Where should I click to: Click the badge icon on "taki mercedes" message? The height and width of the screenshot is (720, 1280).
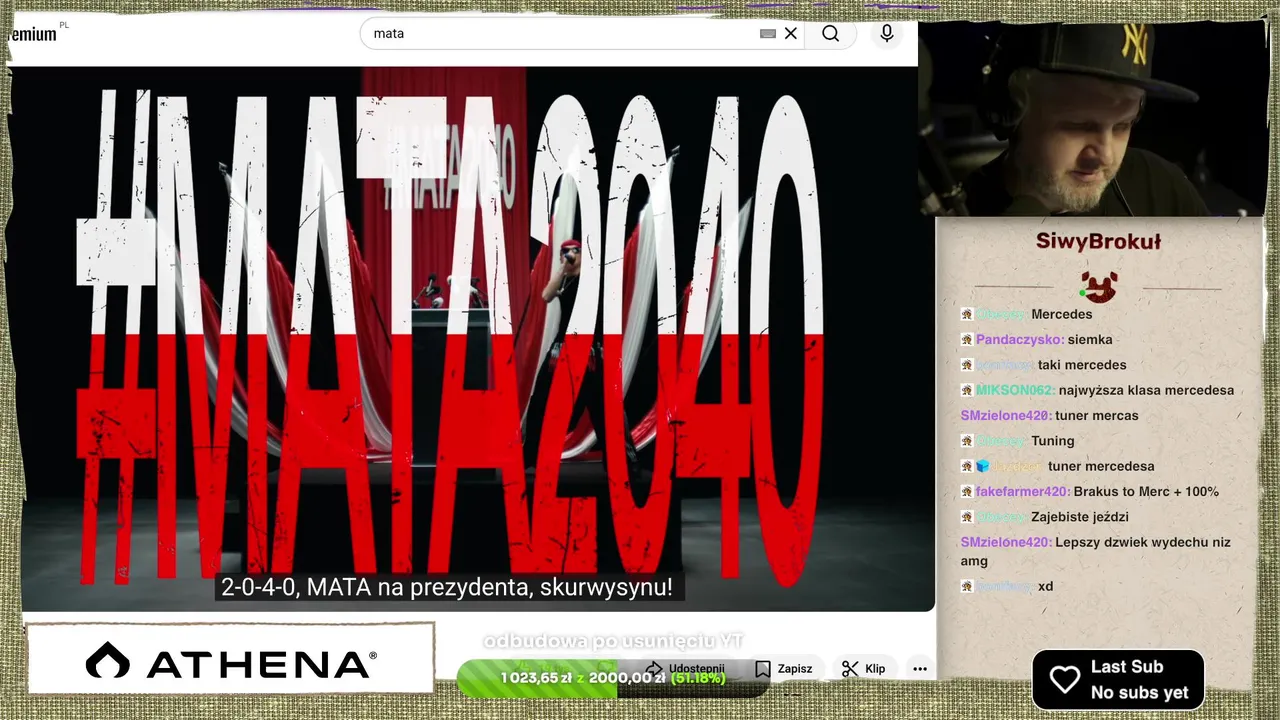pos(967,365)
